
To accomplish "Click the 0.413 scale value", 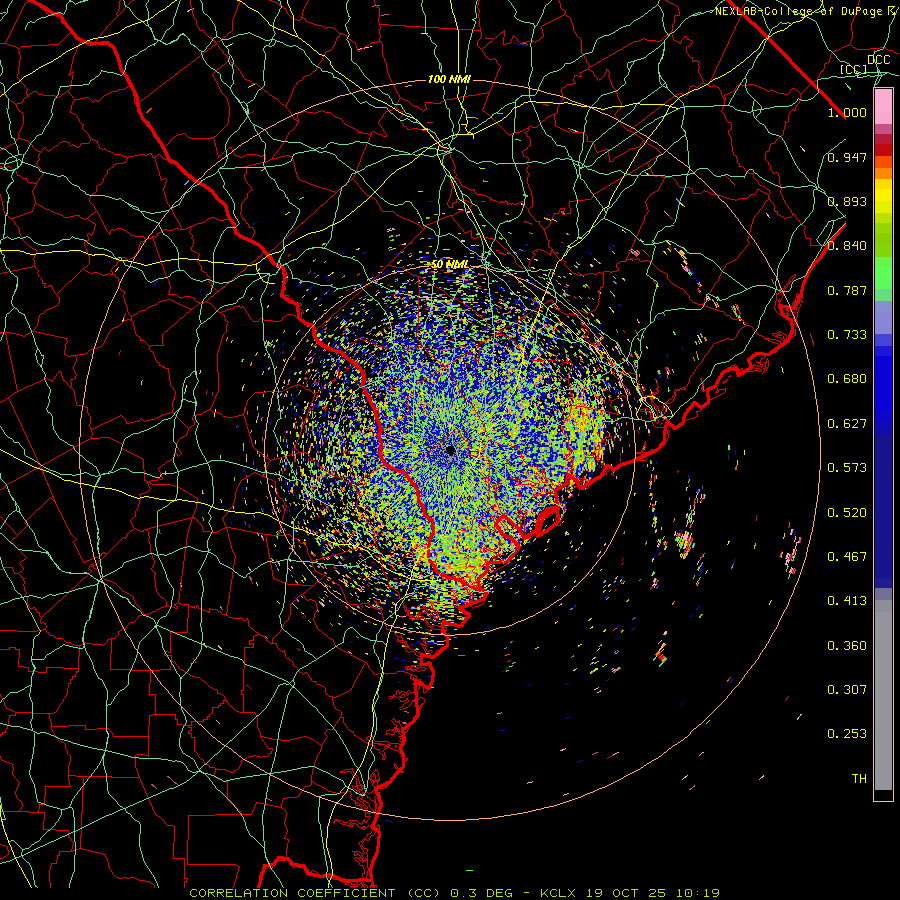I will [847, 601].
